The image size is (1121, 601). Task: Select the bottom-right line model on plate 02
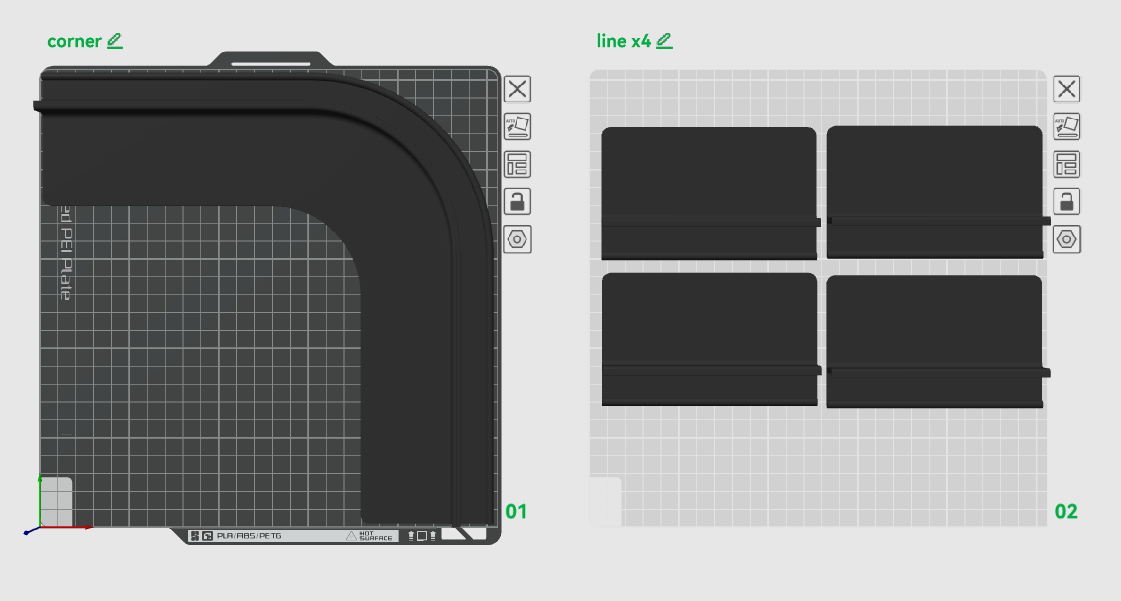(x=935, y=342)
